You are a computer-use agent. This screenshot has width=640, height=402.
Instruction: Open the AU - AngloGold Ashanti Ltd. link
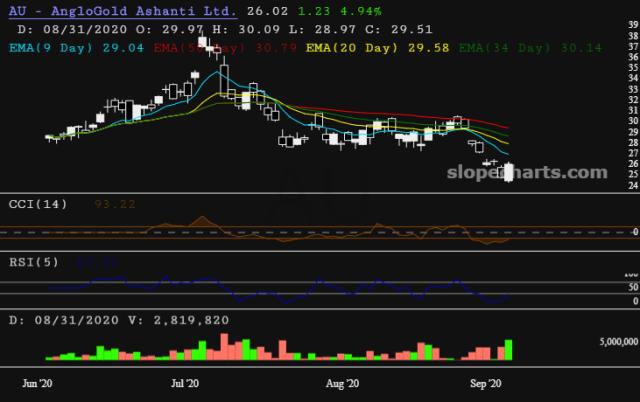click(122, 11)
